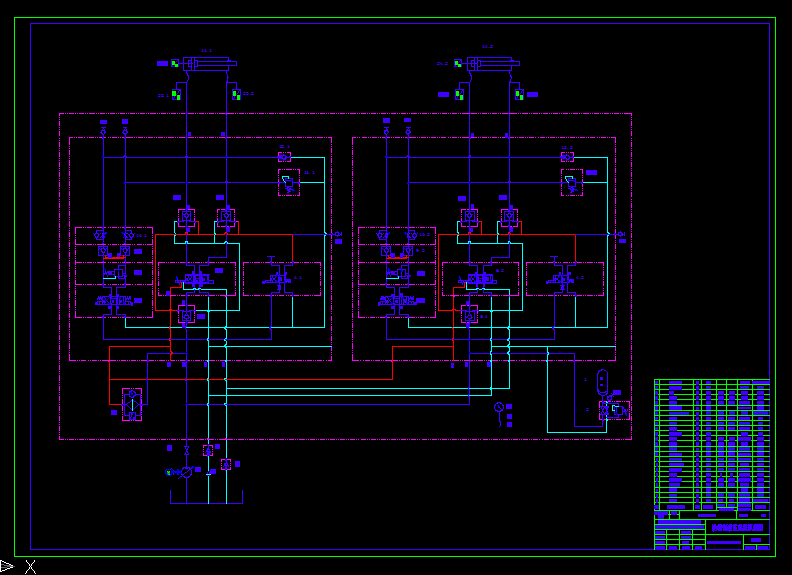This screenshot has width=792, height=575.
Task: Click sensor 24.2 beside the right cylinder
Action: click(x=458, y=63)
